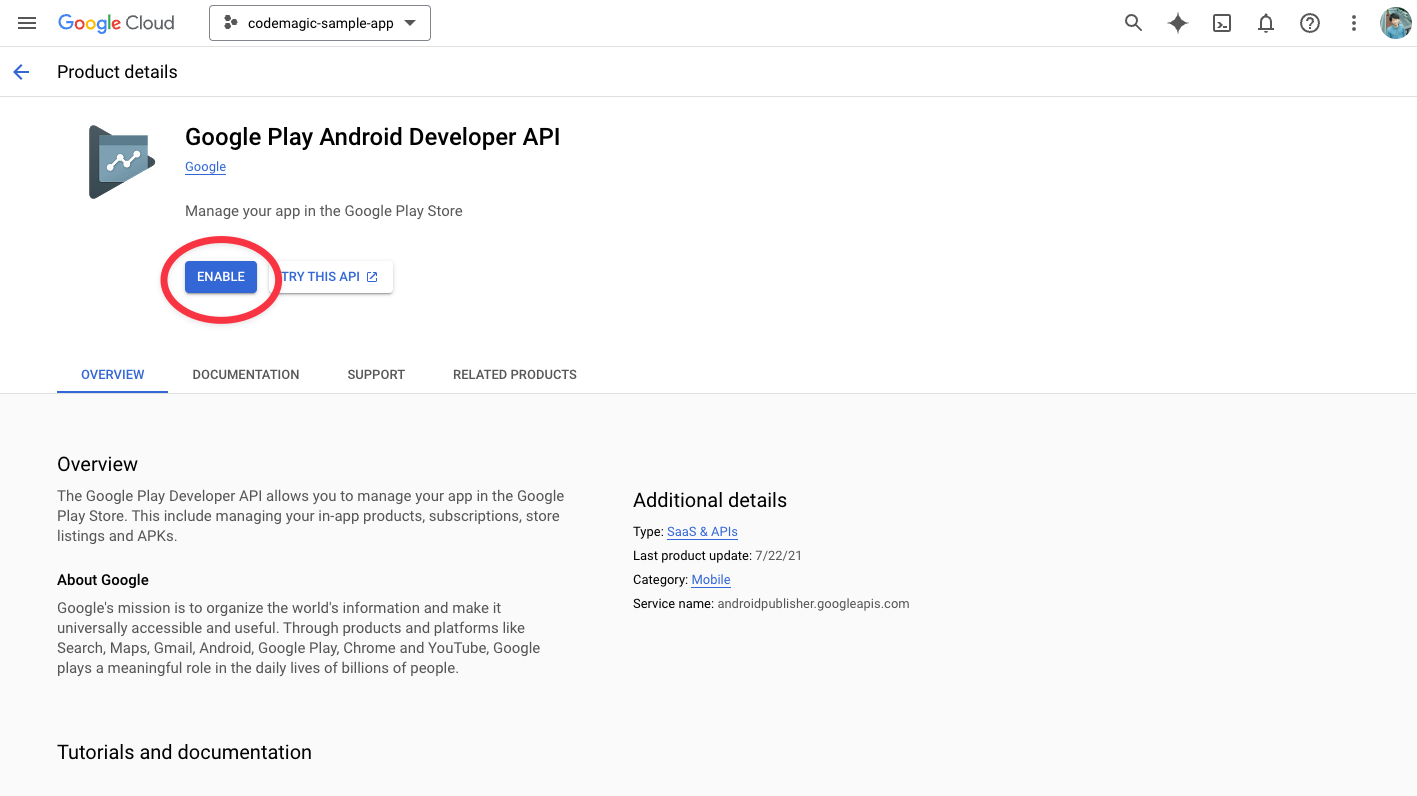Click the About Google subheading

(x=103, y=580)
